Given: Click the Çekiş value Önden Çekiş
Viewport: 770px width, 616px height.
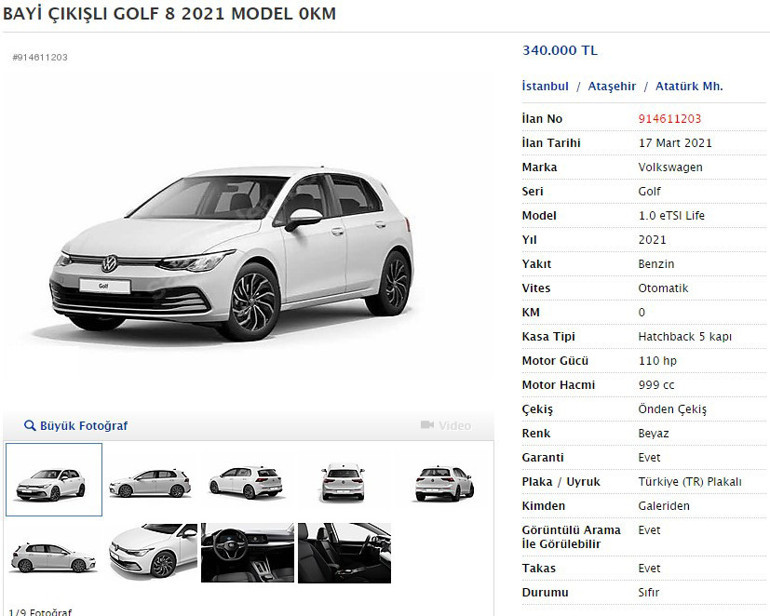Looking at the screenshot, I should click(672, 410).
